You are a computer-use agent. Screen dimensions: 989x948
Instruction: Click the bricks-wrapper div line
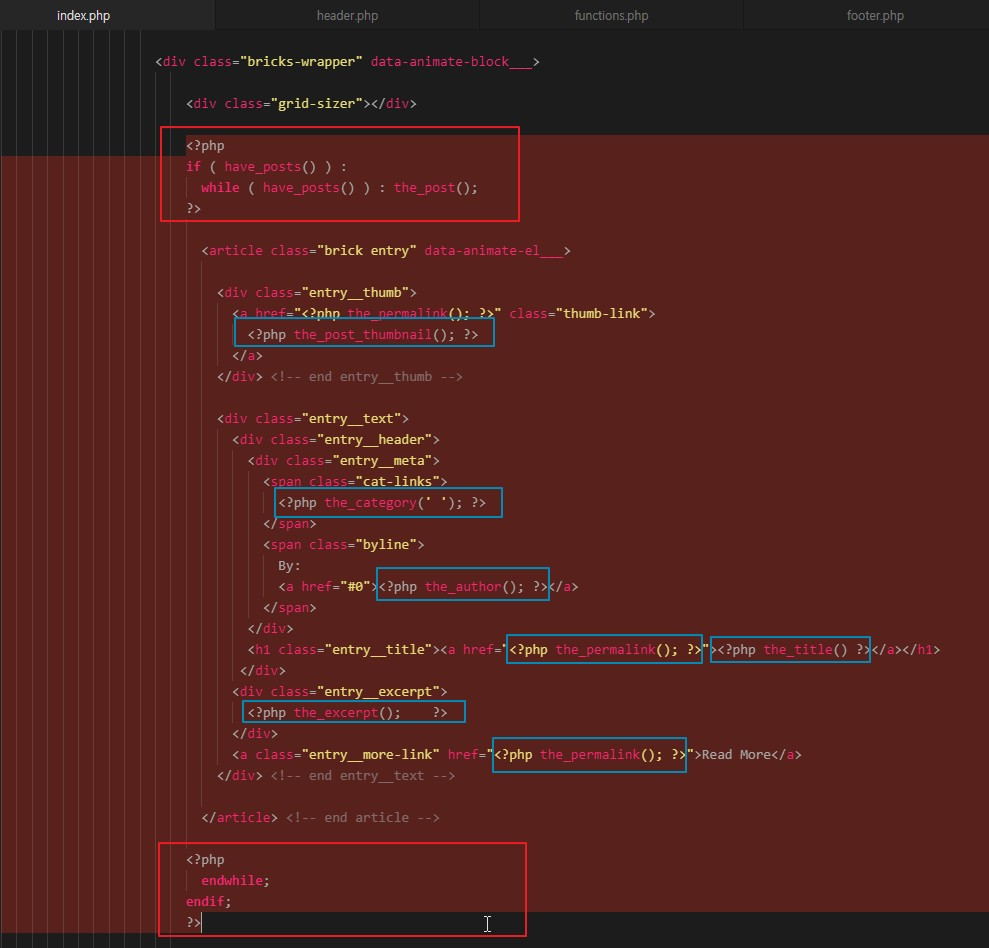pyautogui.click(x=347, y=62)
